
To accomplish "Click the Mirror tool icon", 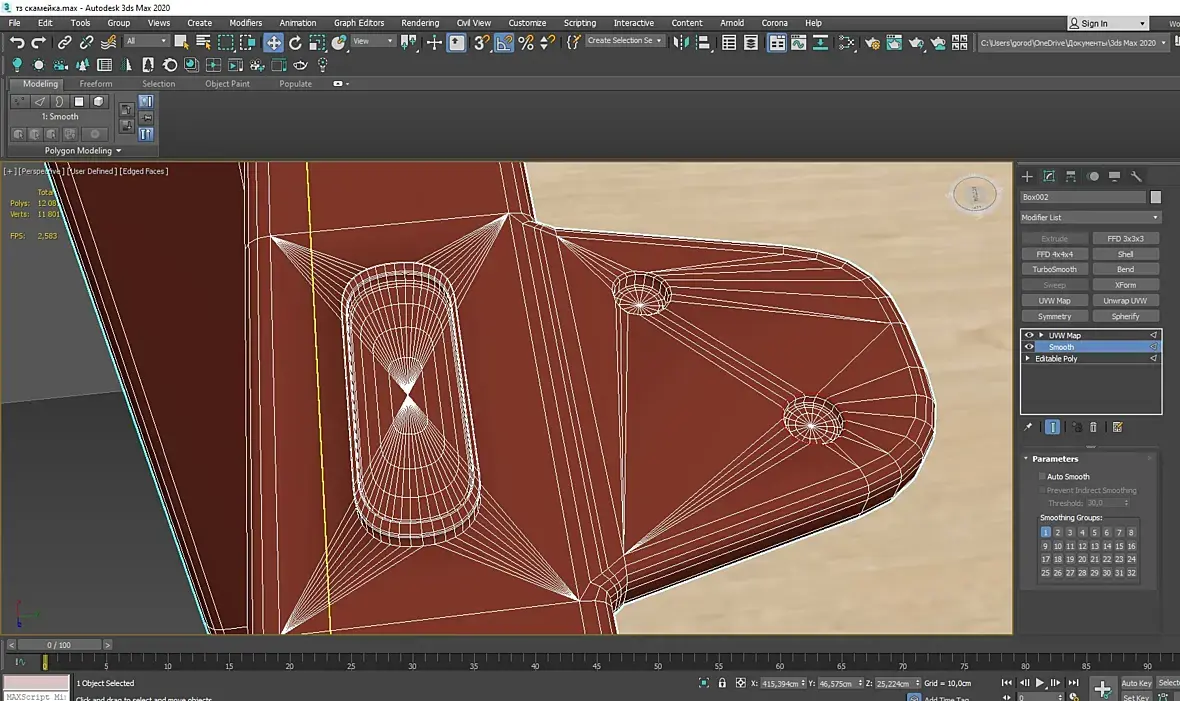I will 681,42.
